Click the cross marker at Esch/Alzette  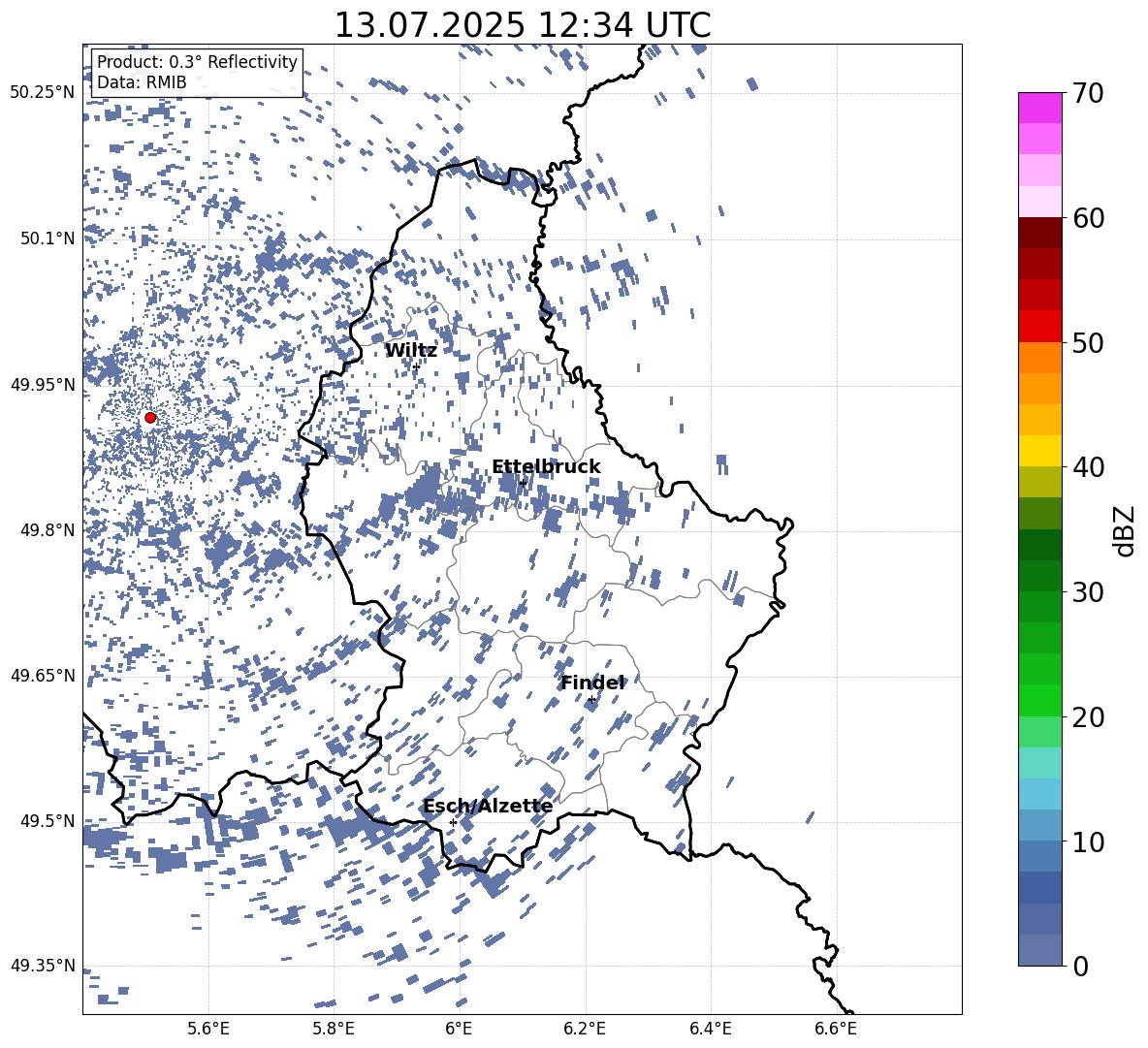[x=453, y=822]
